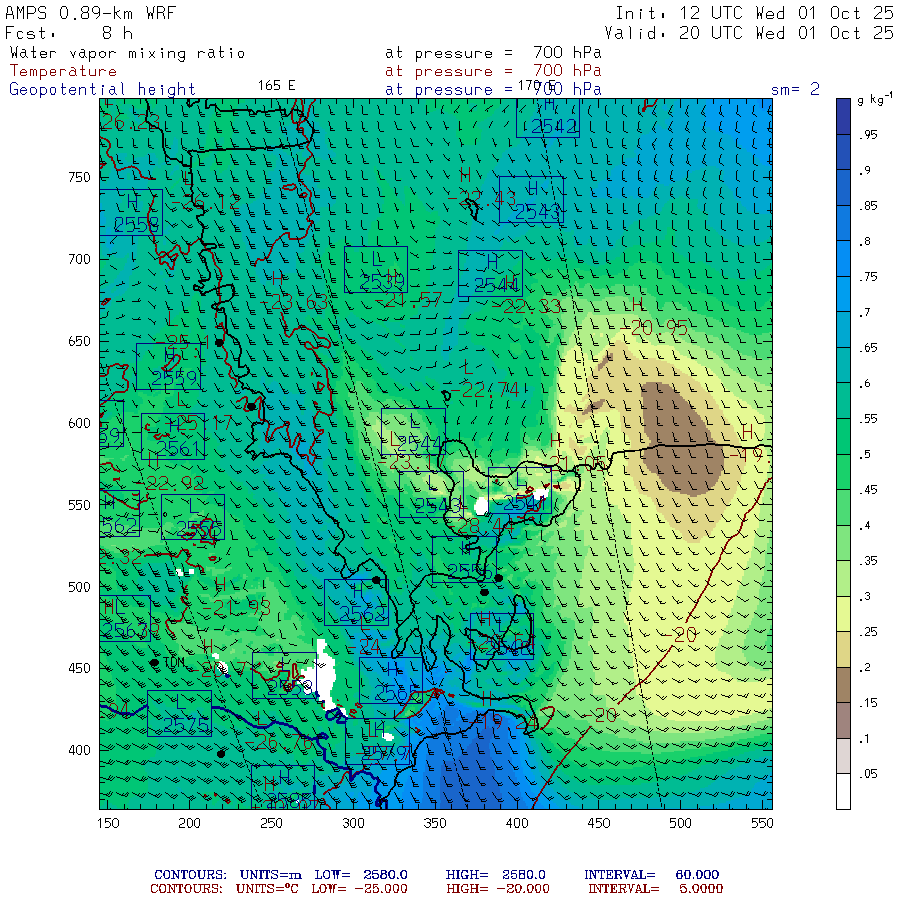This screenshot has width=900, height=900.
Task: Click the 'g kg-1' units label above the colorbar
Action: (875, 99)
